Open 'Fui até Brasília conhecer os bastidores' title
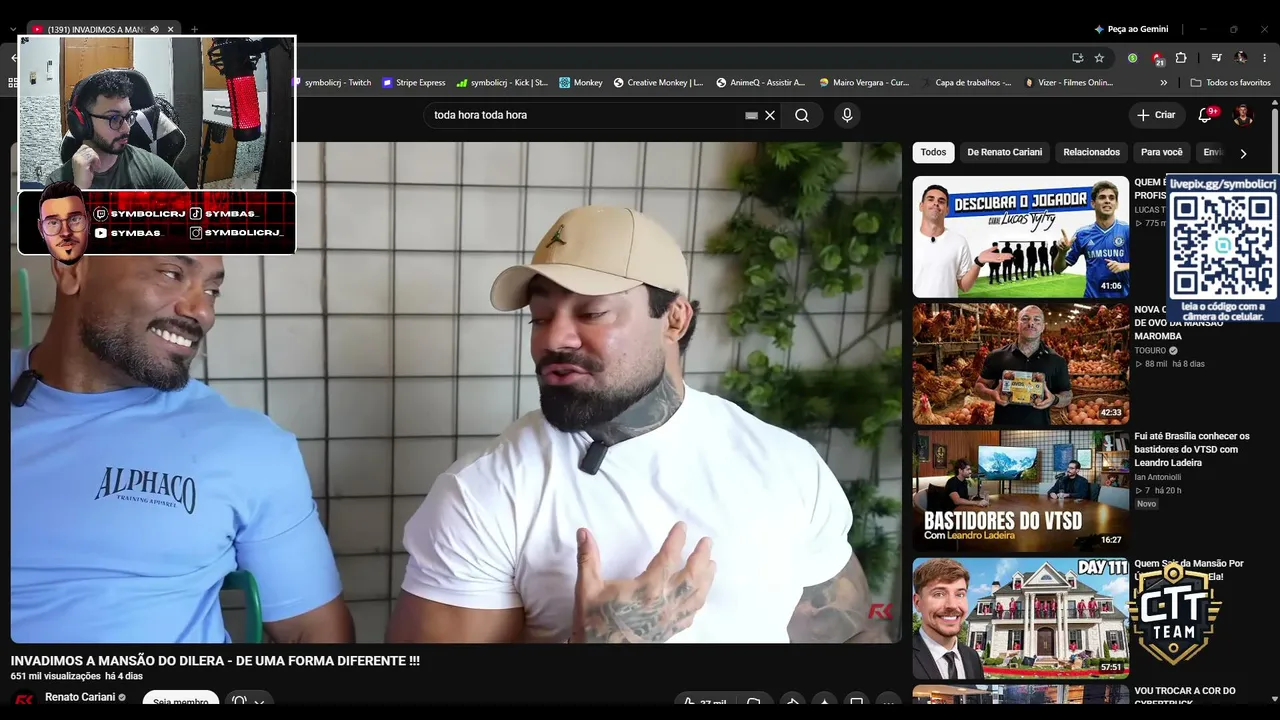 [1192, 449]
